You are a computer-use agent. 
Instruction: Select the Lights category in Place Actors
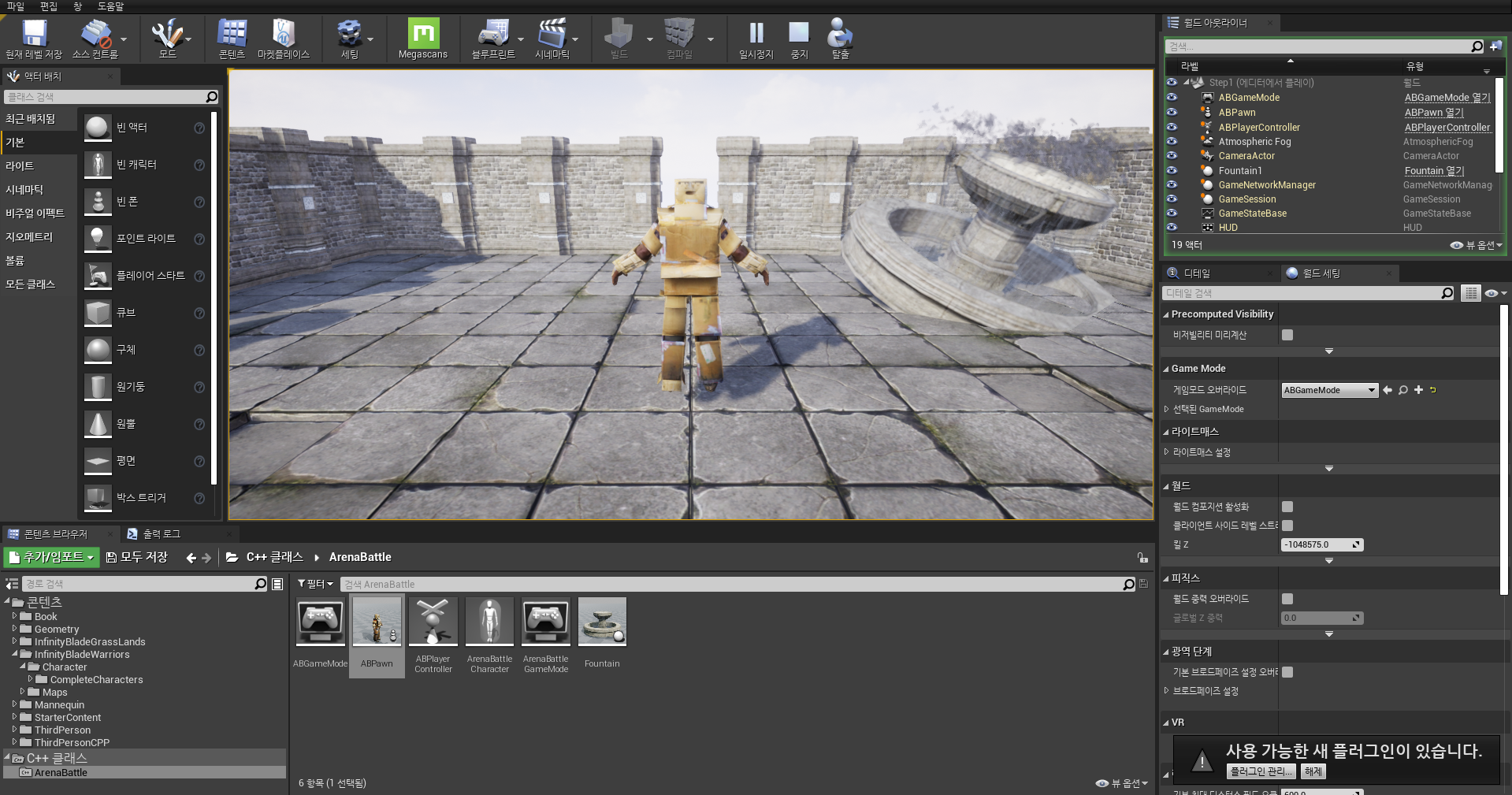tap(20, 165)
